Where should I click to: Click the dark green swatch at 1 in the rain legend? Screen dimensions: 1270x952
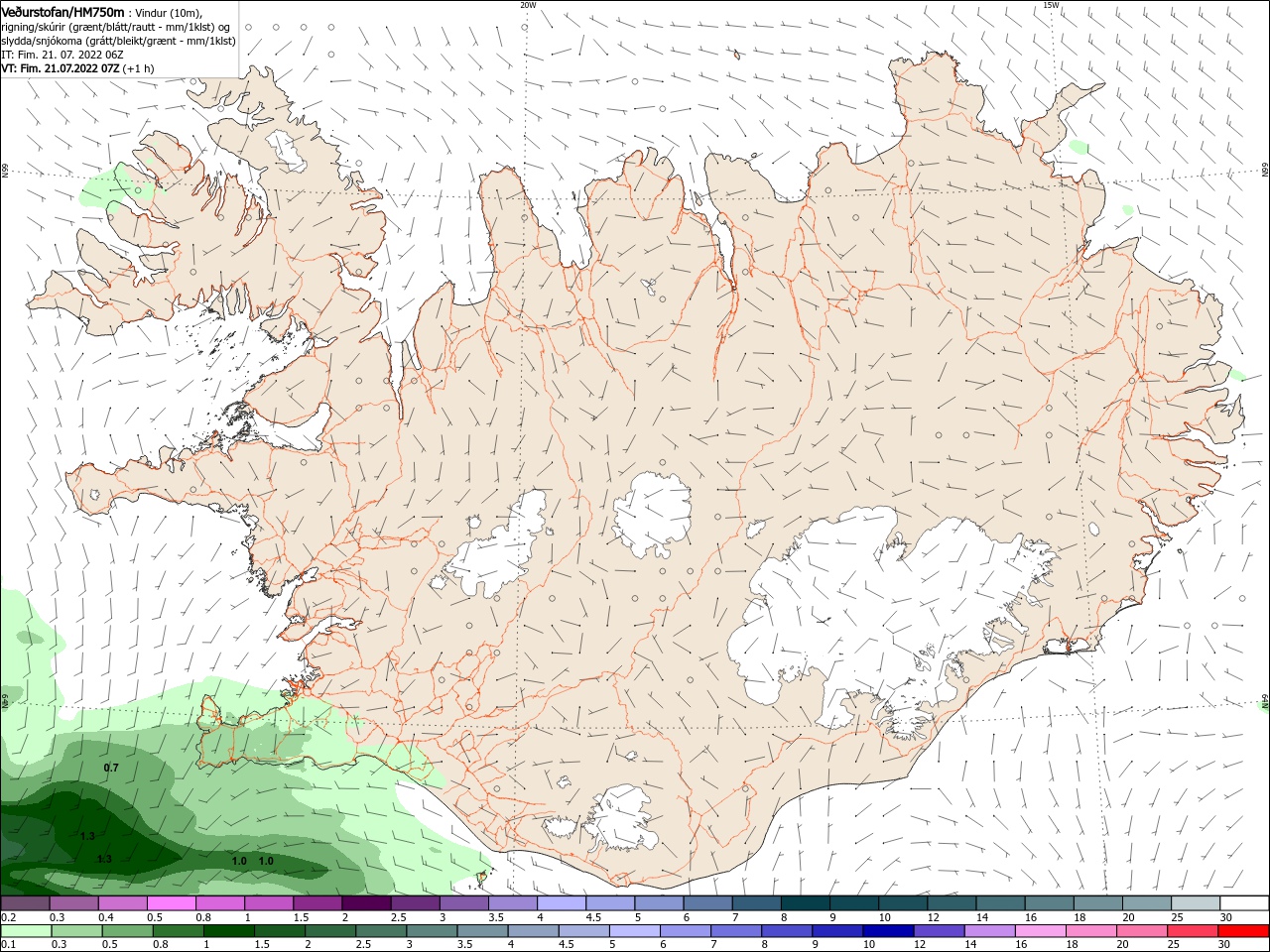pos(228,931)
